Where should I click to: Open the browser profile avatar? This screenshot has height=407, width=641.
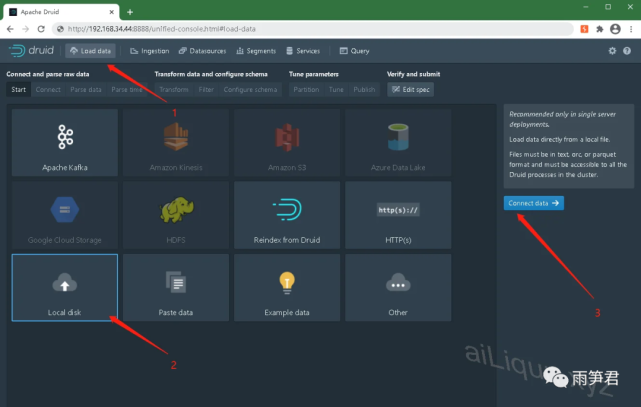coord(615,29)
